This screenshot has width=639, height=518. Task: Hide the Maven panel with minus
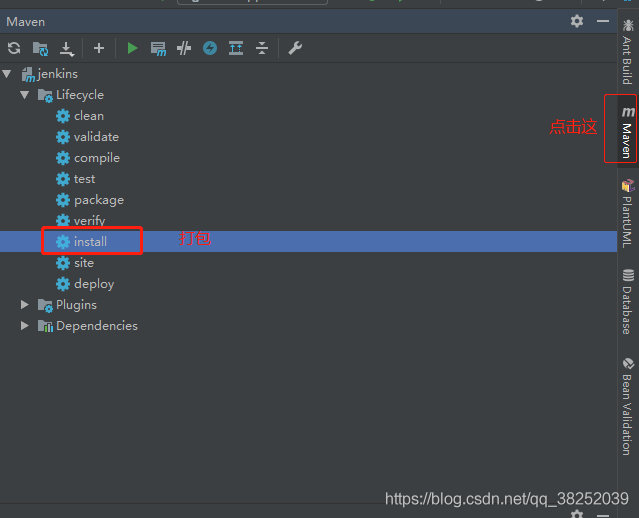pyautogui.click(x=603, y=21)
